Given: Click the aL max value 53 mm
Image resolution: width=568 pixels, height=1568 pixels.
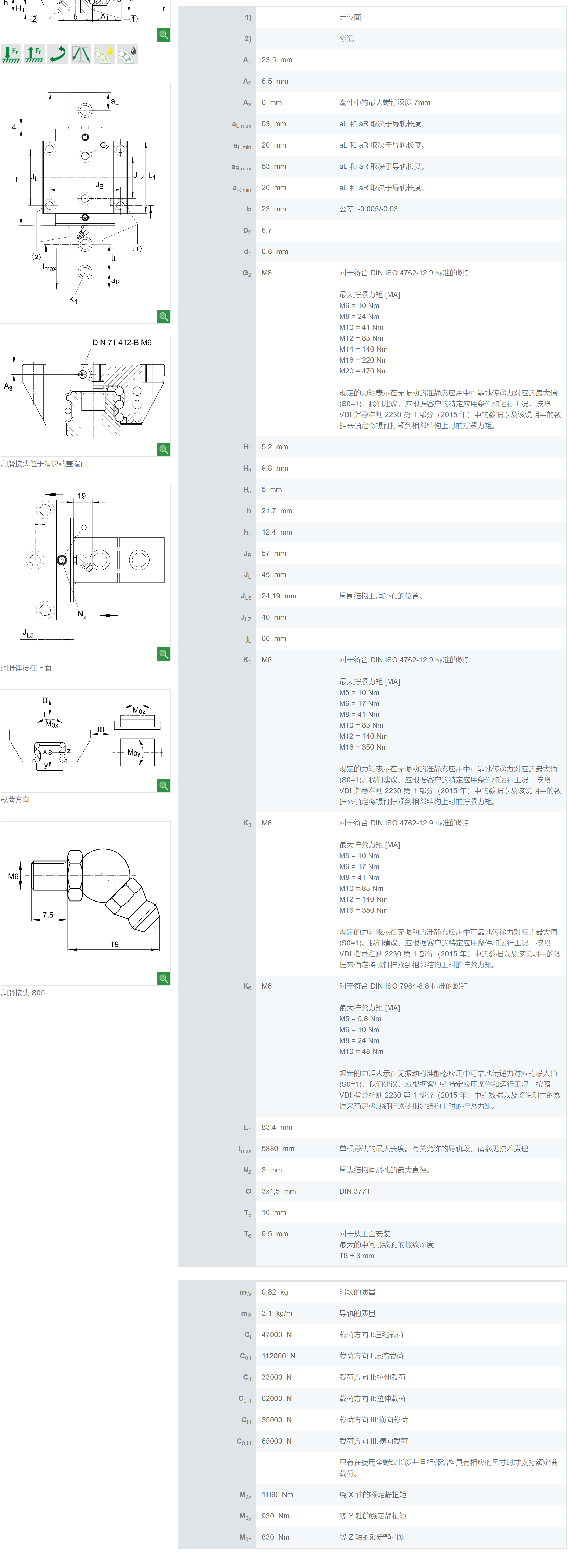Looking at the screenshot, I should [x=274, y=124].
